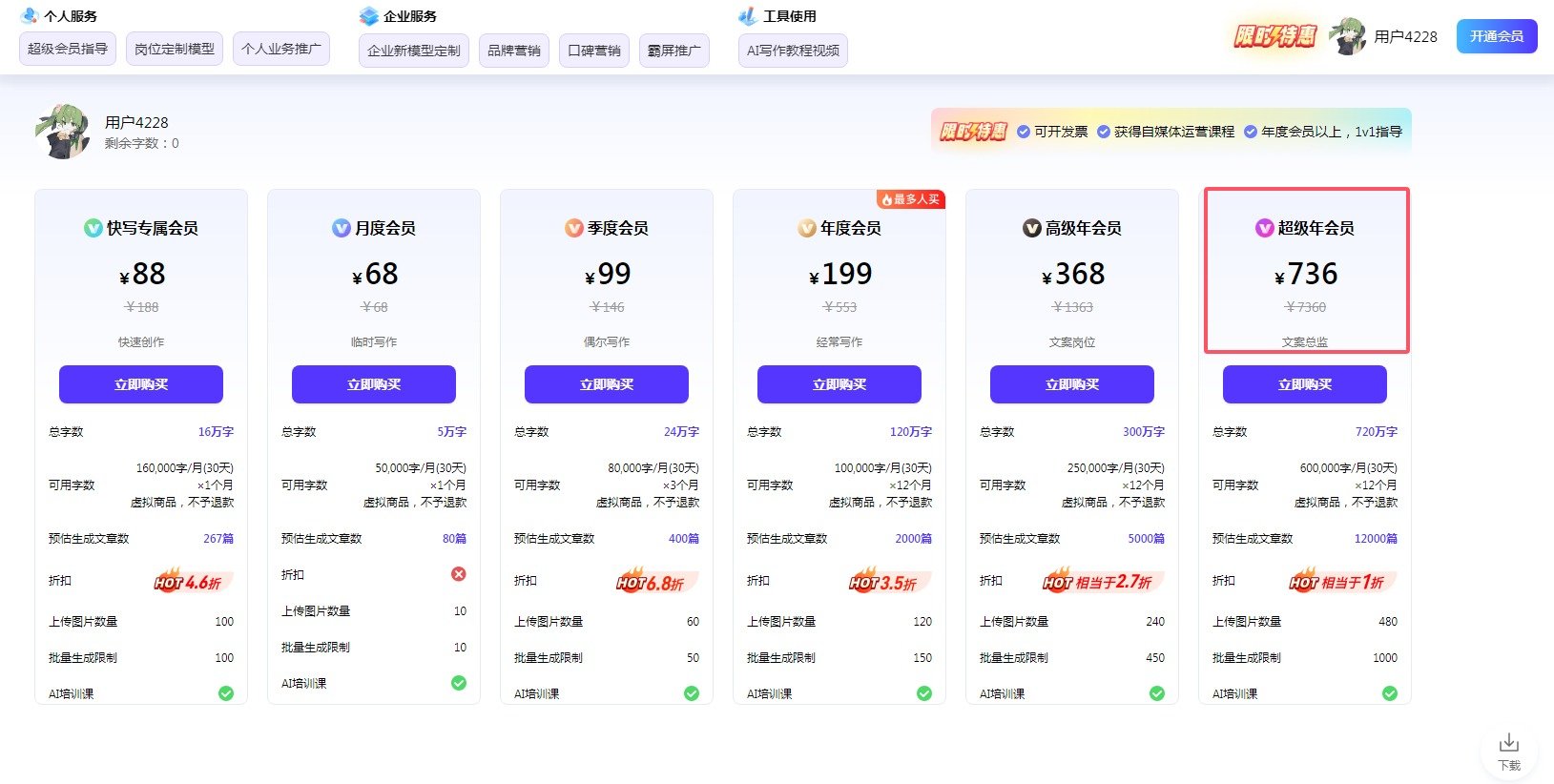The height and width of the screenshot is (784, 1554).
Task: Click the 企业服务 section icon
Action: pos(369,16)
